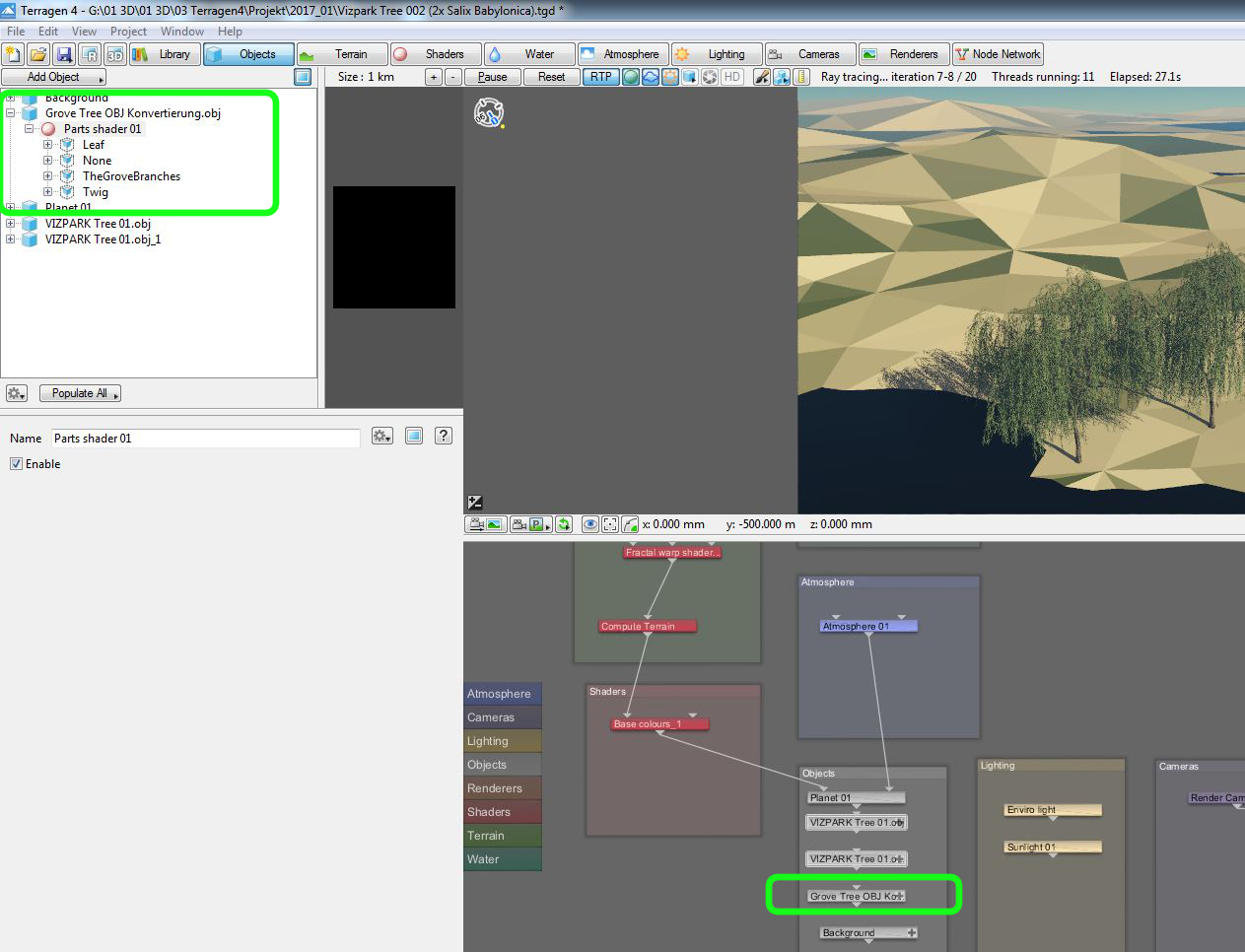
Task: Open the 3D Preview window icon
Action: (x=115, y=54)
